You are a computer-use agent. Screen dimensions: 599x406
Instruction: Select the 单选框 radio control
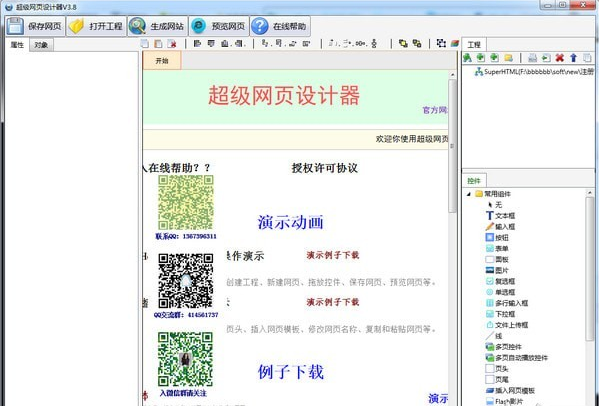500,292
